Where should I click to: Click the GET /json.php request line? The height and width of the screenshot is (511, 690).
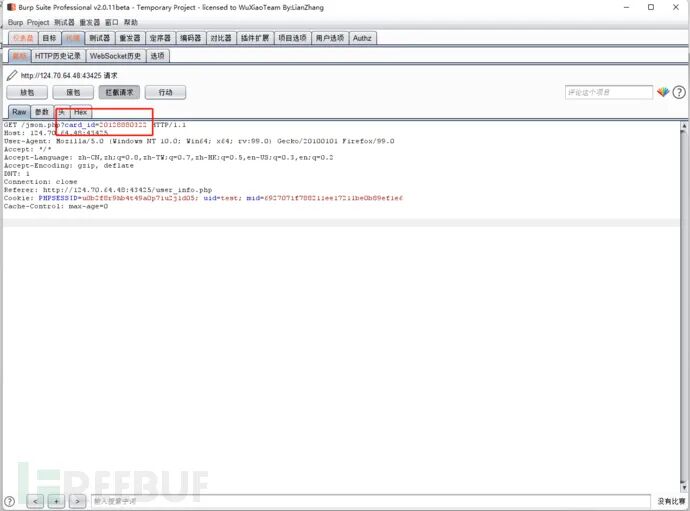(x=95, y=125)
